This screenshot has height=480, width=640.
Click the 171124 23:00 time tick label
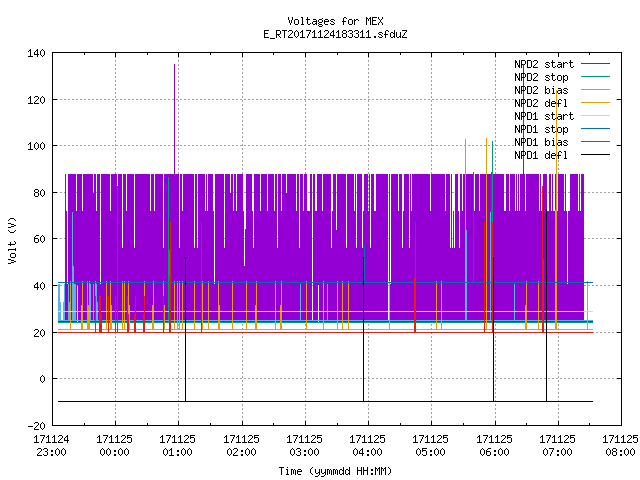[x=51, y=446]
